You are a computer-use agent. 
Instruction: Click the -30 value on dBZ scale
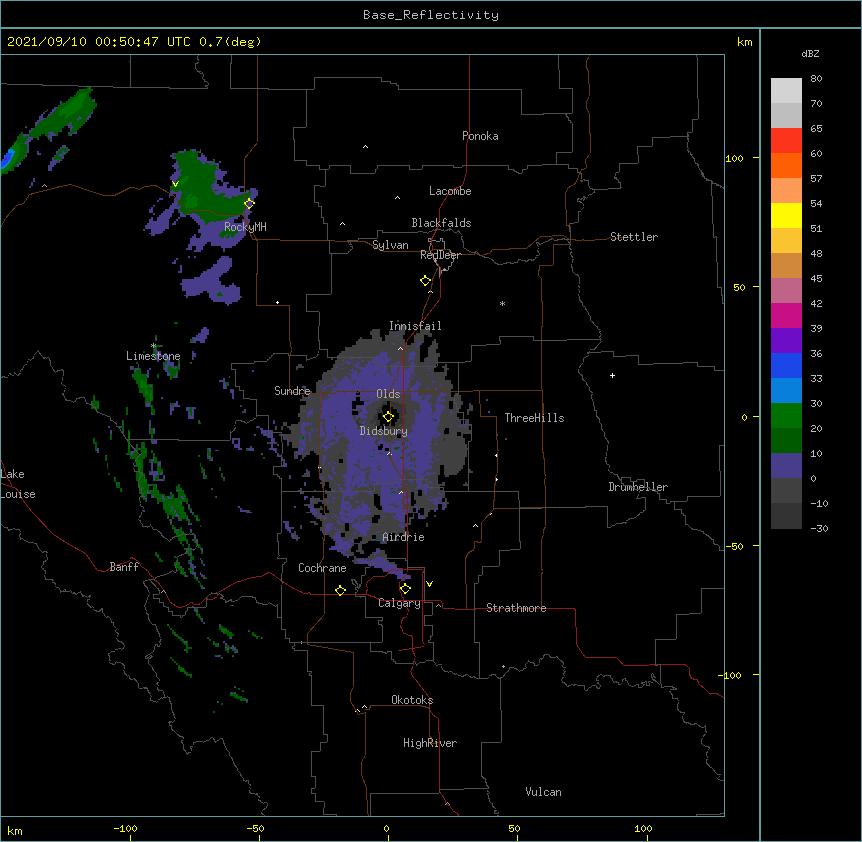(819, 528)
